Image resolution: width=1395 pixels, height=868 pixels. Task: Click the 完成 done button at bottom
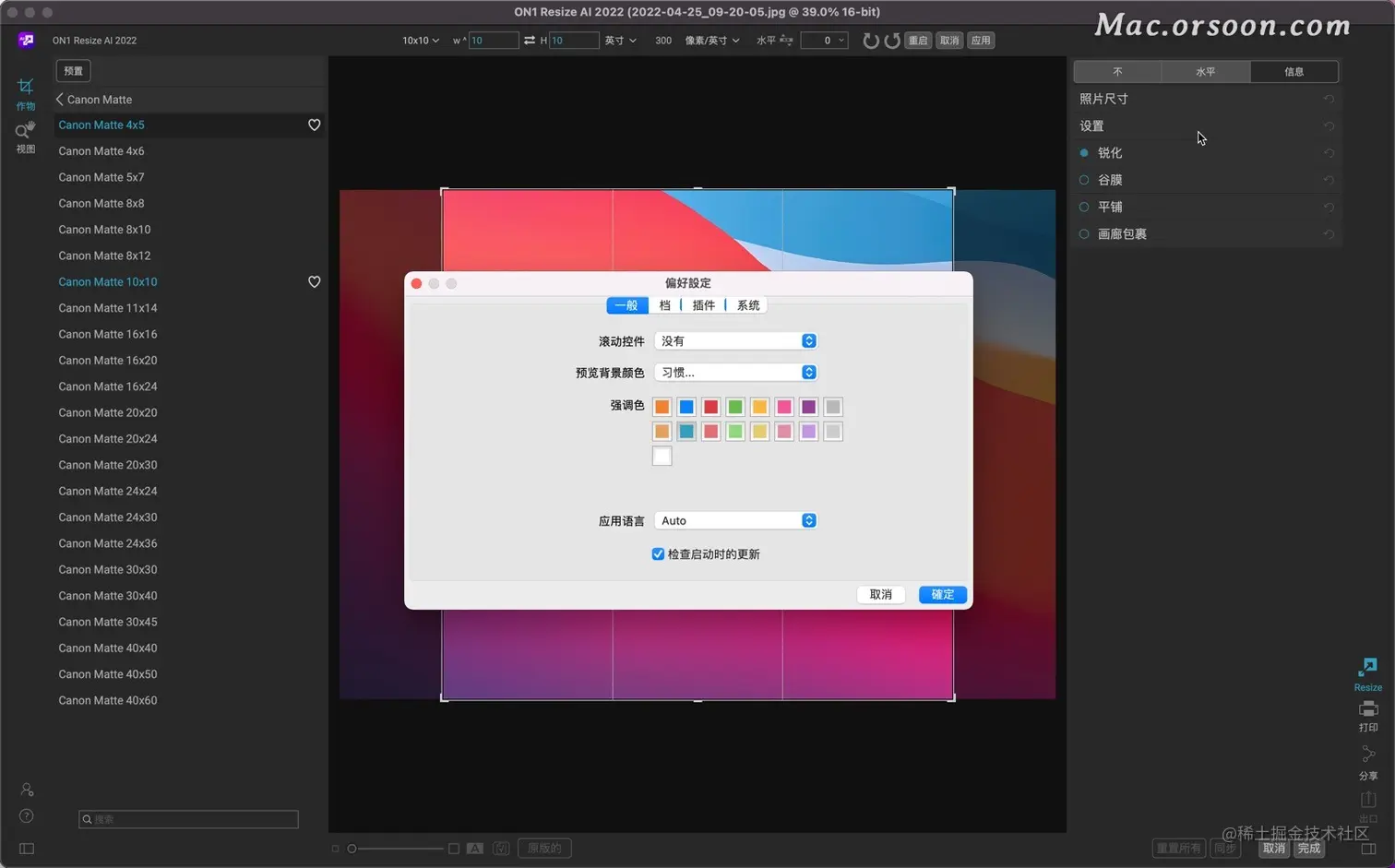[x=1309, y=849]
